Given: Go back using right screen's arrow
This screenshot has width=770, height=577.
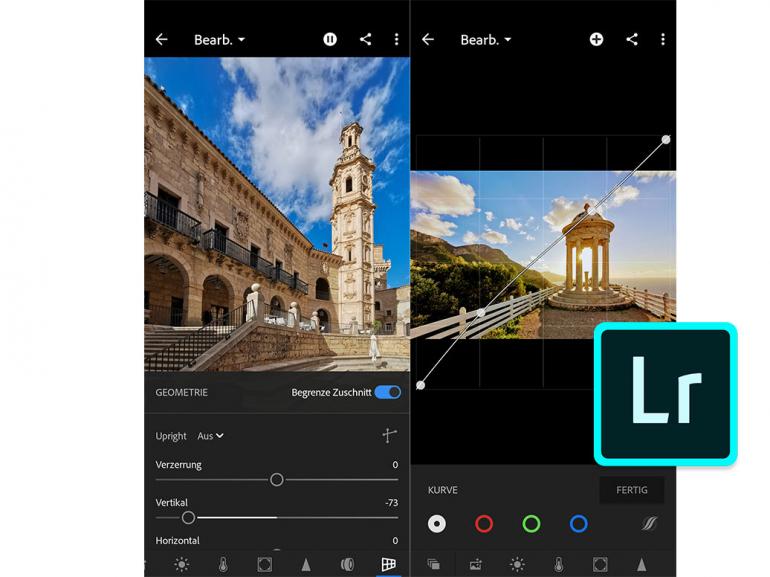Looking at the screenshot, I should [428, 39].
